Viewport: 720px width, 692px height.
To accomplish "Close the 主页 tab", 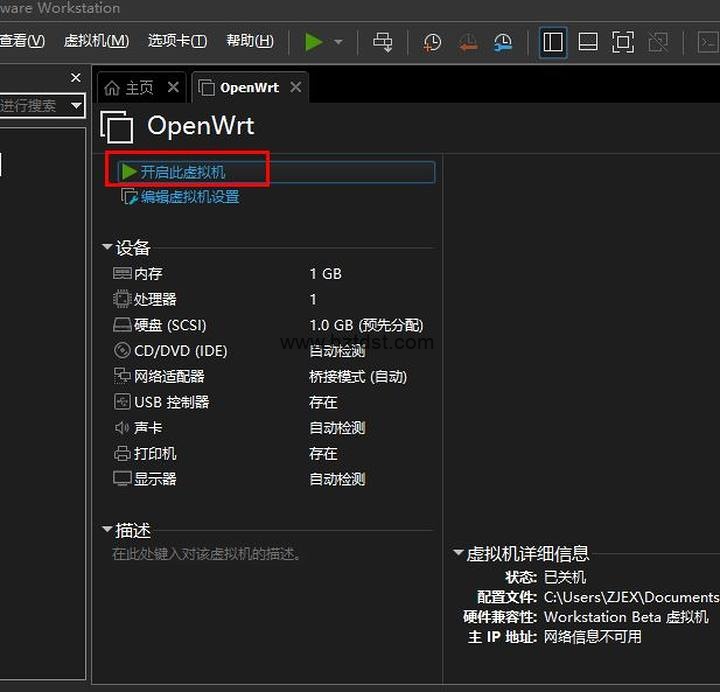I will coord(173,87).
